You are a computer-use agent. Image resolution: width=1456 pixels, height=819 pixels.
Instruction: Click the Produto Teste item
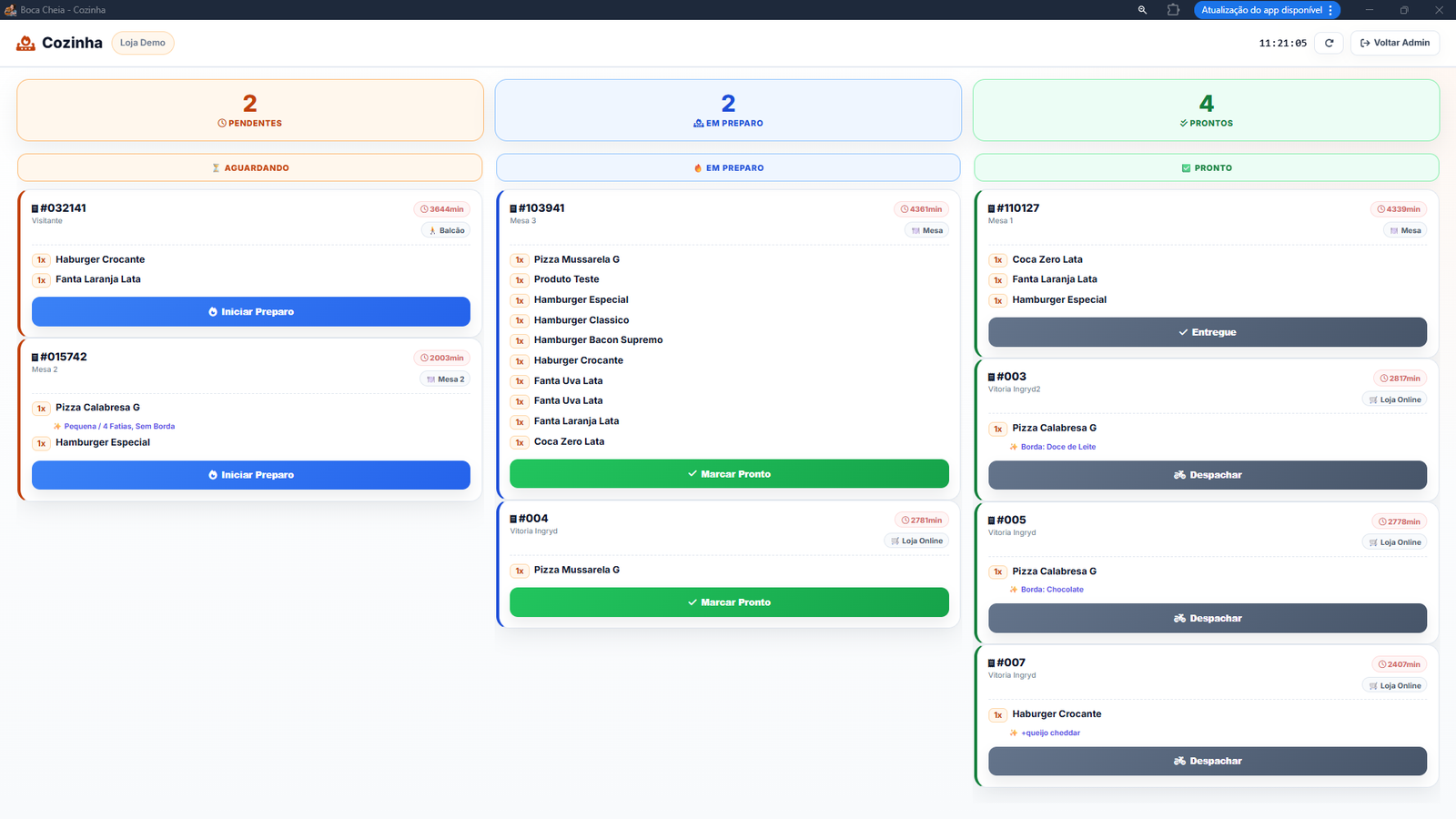[566, 279]
